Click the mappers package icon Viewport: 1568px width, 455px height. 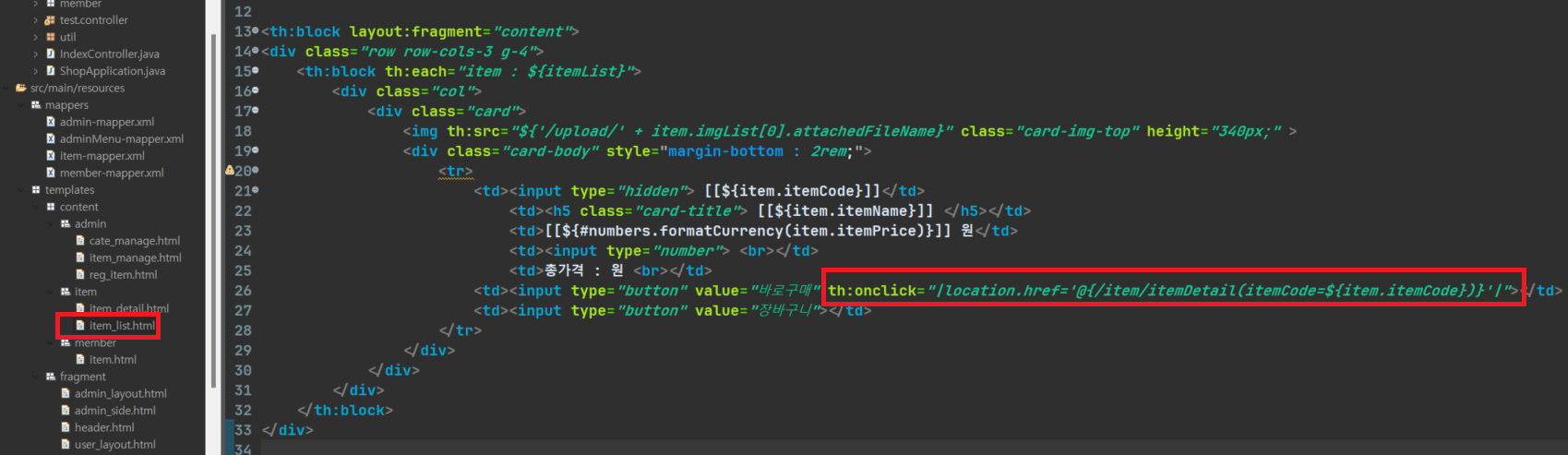click(x=36, y=105)
